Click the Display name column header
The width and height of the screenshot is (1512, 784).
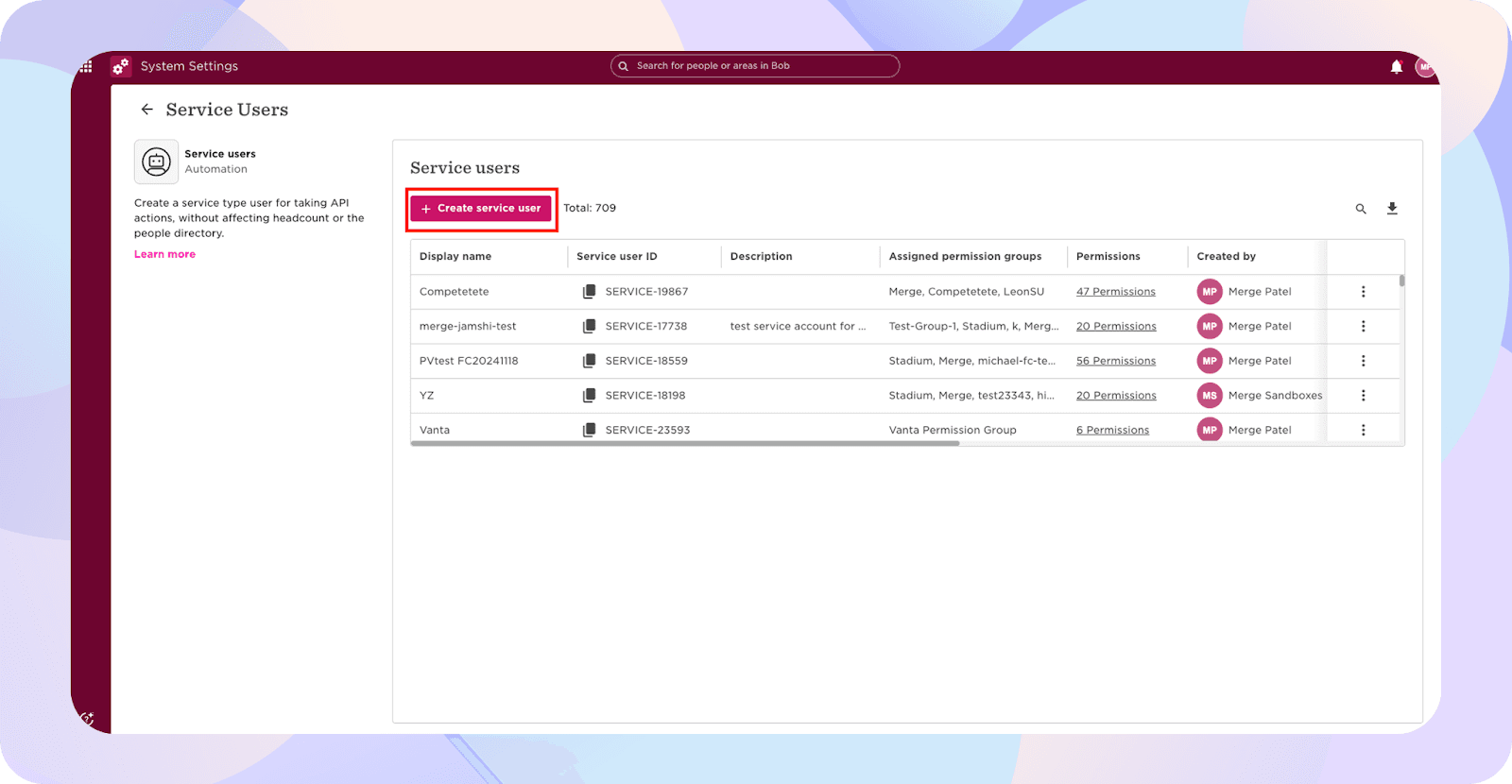pyautogui.click(x=455, y=257)
